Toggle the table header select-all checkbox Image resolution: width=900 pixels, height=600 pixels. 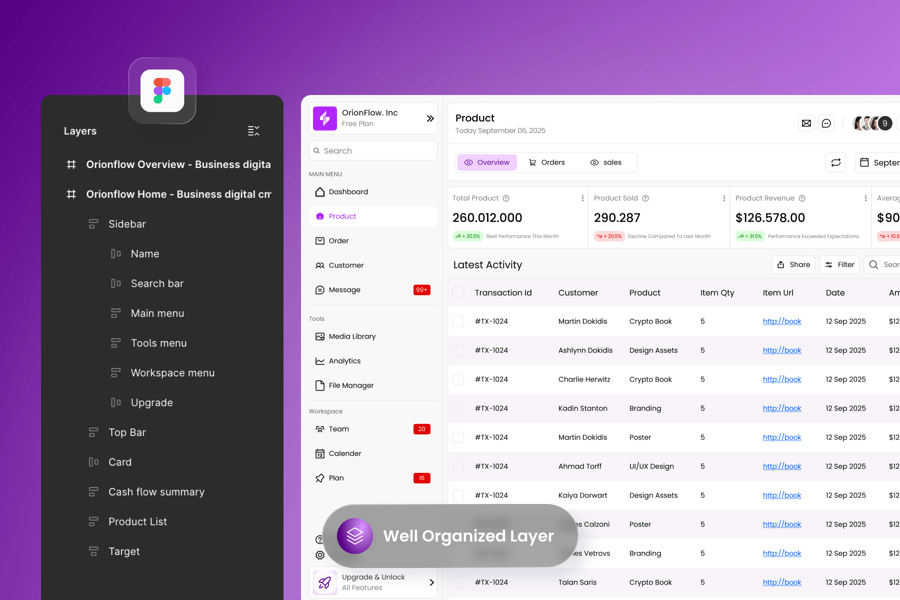tap(458, 293)
